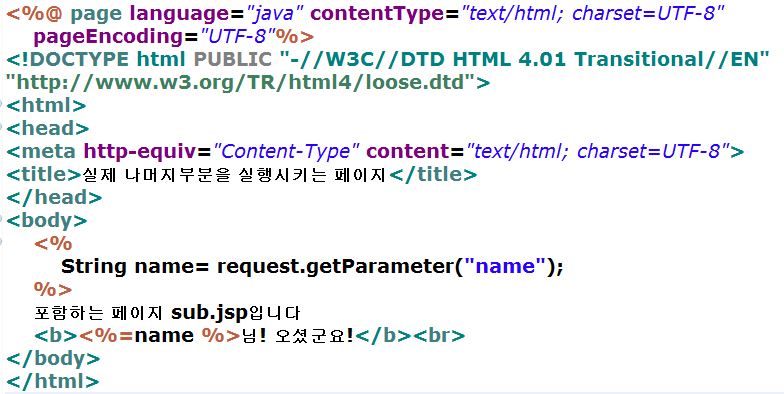Click the content attribute of the meta tag
Screen dimensions: 784x394
pyautogui.click(x=408, y=152)
